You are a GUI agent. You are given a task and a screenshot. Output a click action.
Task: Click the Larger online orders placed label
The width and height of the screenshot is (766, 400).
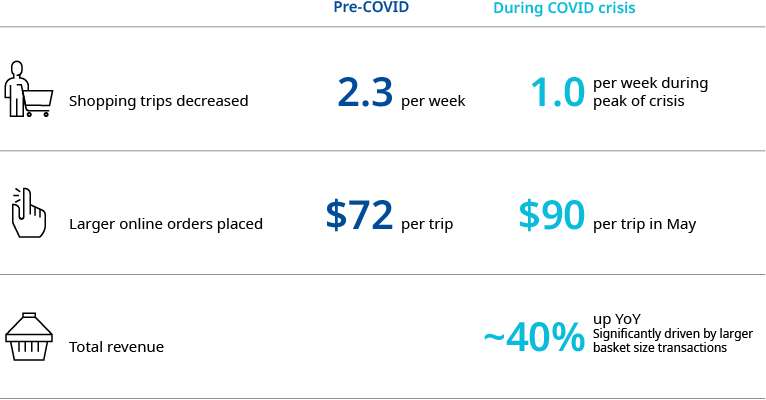[165, 224]
